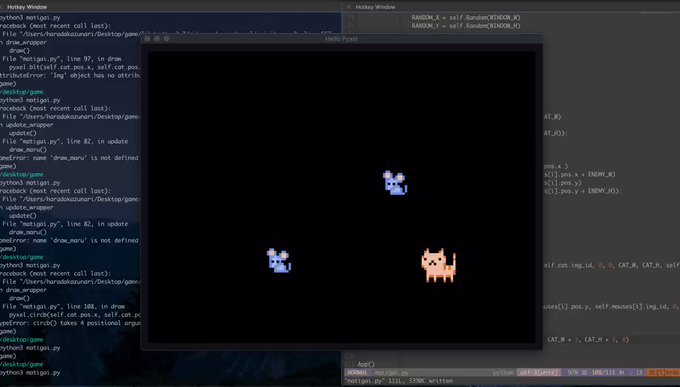Click the NORMAL mode indicator in status line
This screenshot has height=387, width=680.
[x=357, y=373]
